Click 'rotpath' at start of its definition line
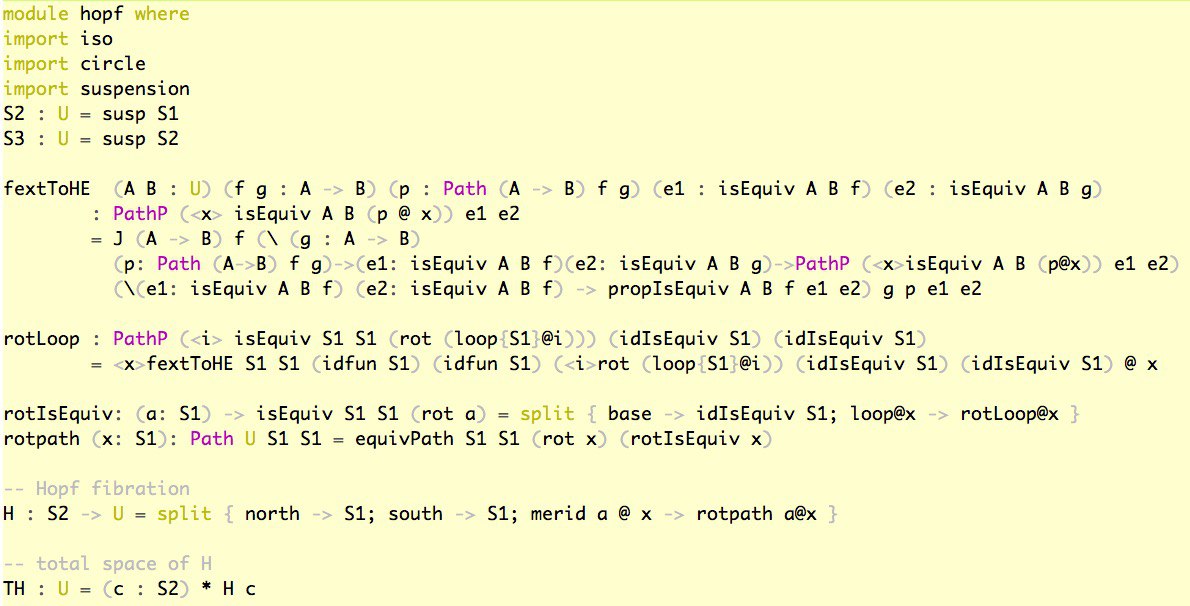Viewport: 1190px width, 606px height. point(41,439)
